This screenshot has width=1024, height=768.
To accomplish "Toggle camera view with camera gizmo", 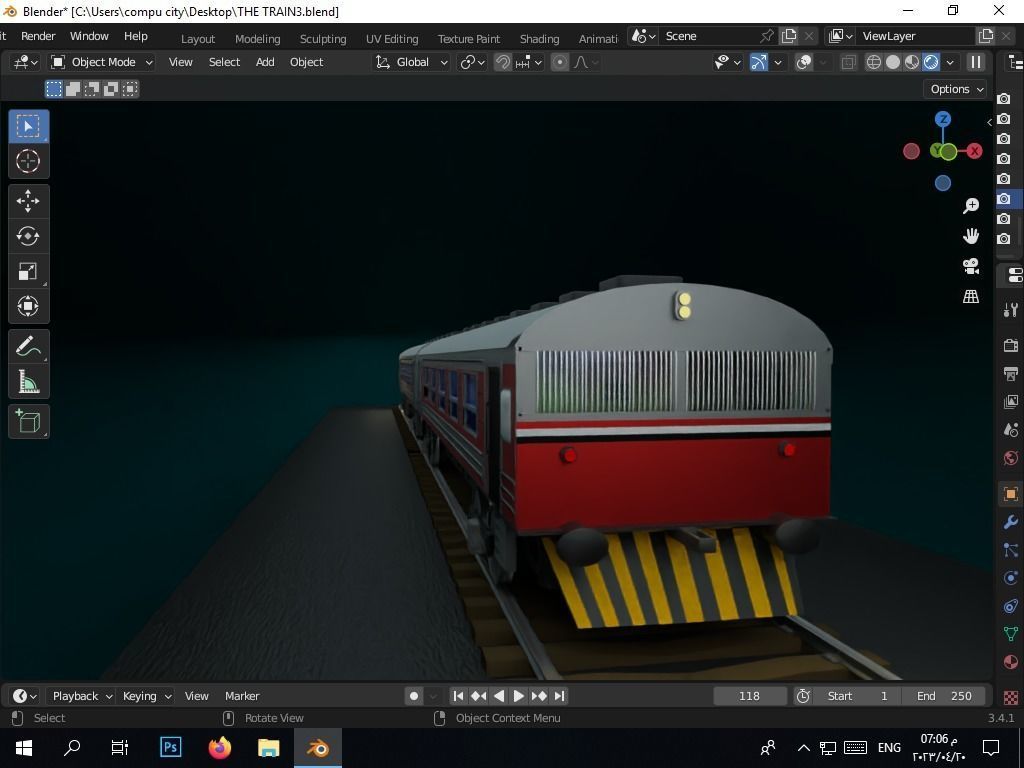I will pyautogui.click(x=971, y=266).
